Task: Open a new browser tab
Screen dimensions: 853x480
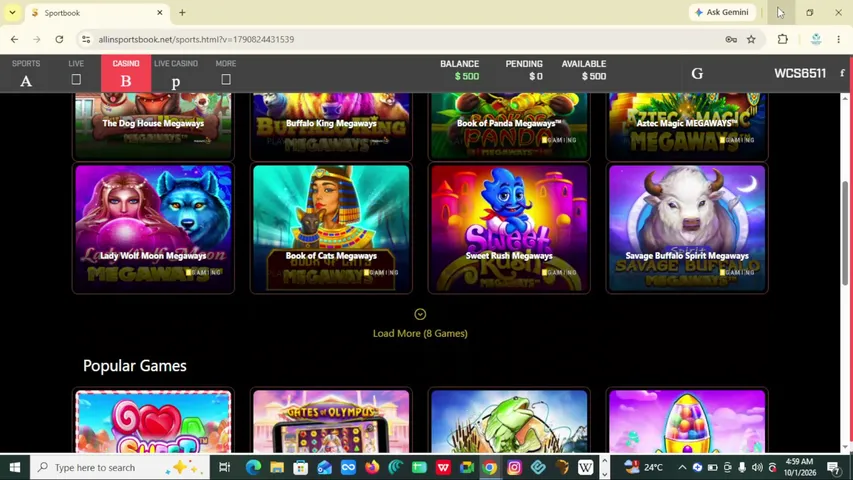Action: [x=182, y=13]
